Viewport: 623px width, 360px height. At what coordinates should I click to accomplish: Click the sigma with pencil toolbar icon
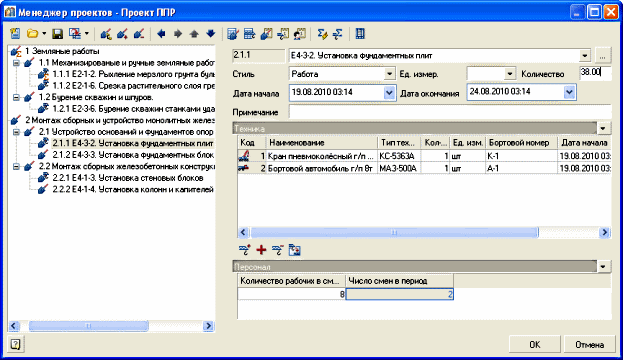[322, 34]
